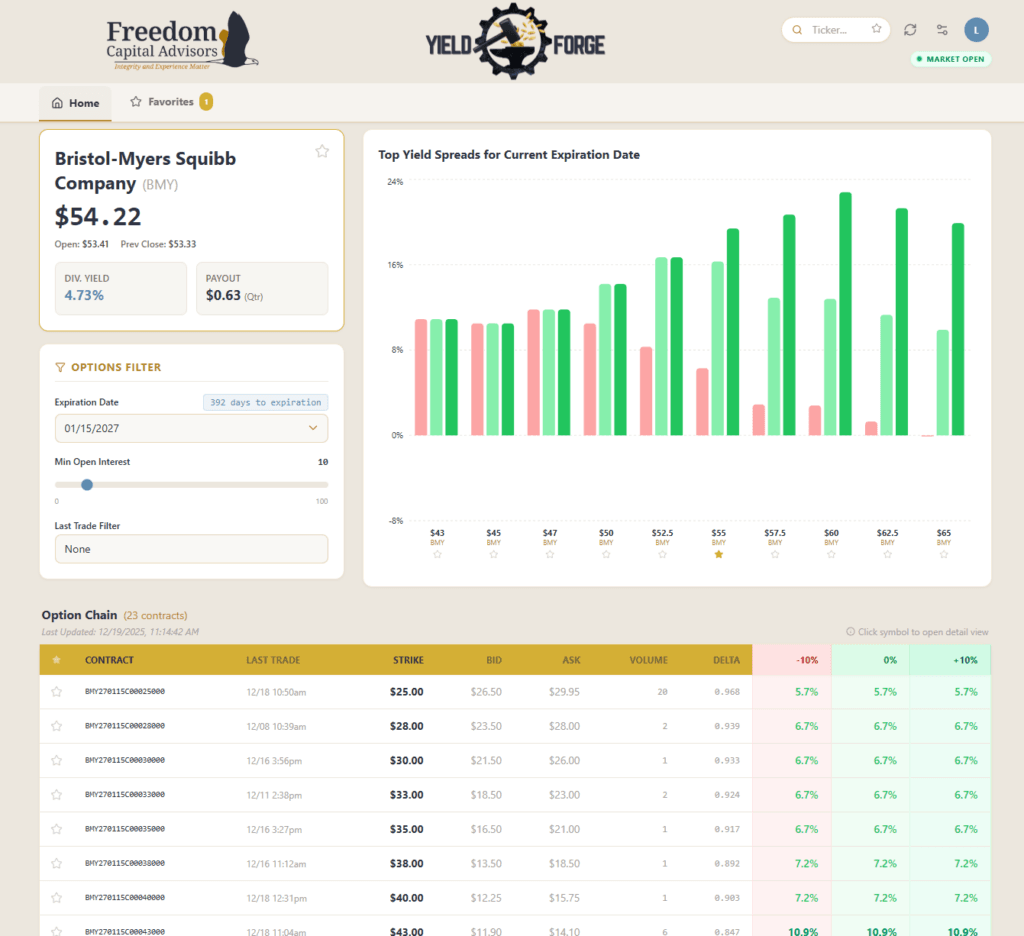Screen dimensions: 1024x936
Task: Star the $25.00 strike contract row
Action: (x=56, y=692)
